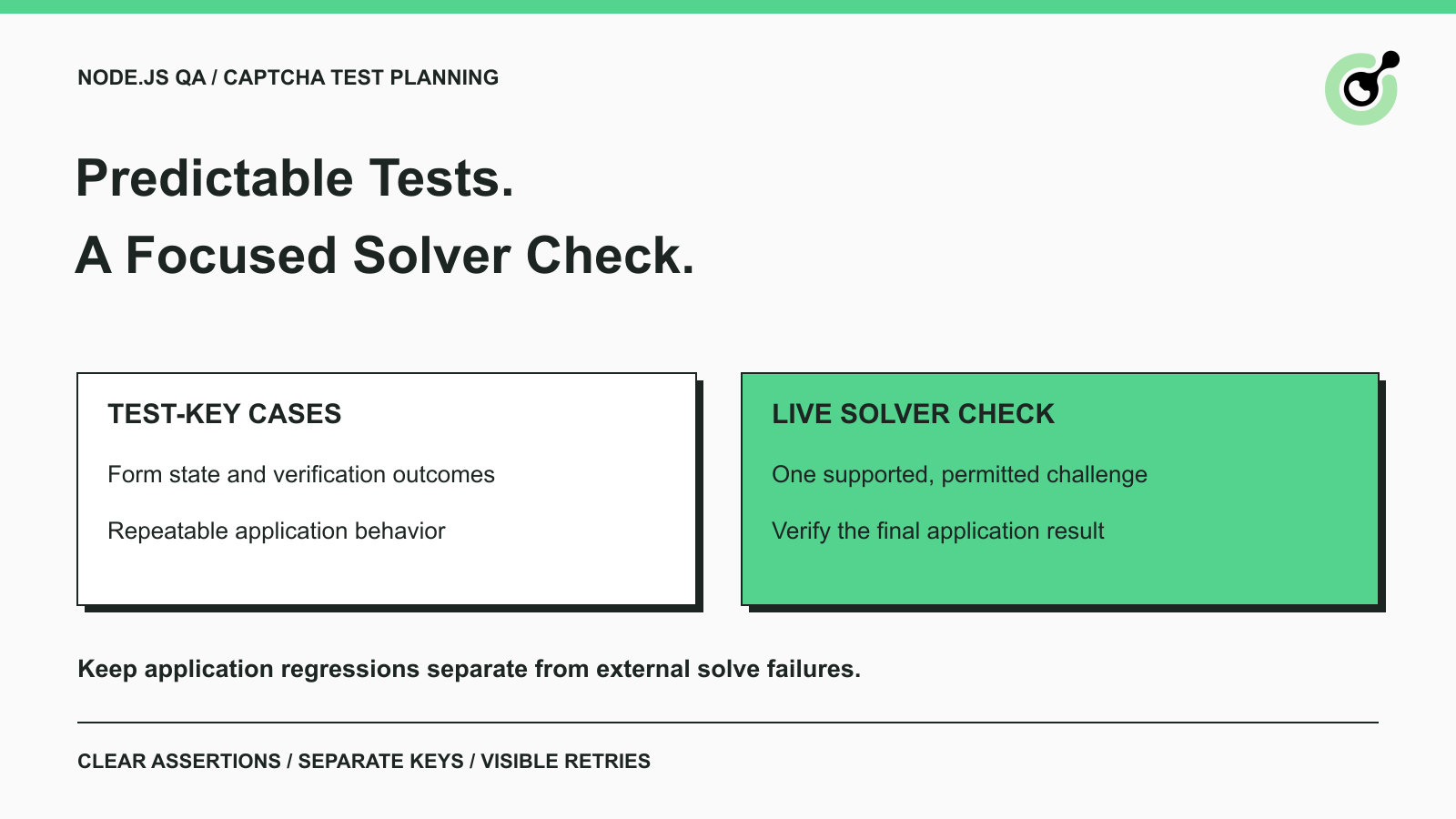
Task: Click the 'A Focused Solver Check.' headline
Action: pyautogui.click(x=385, y=255)
